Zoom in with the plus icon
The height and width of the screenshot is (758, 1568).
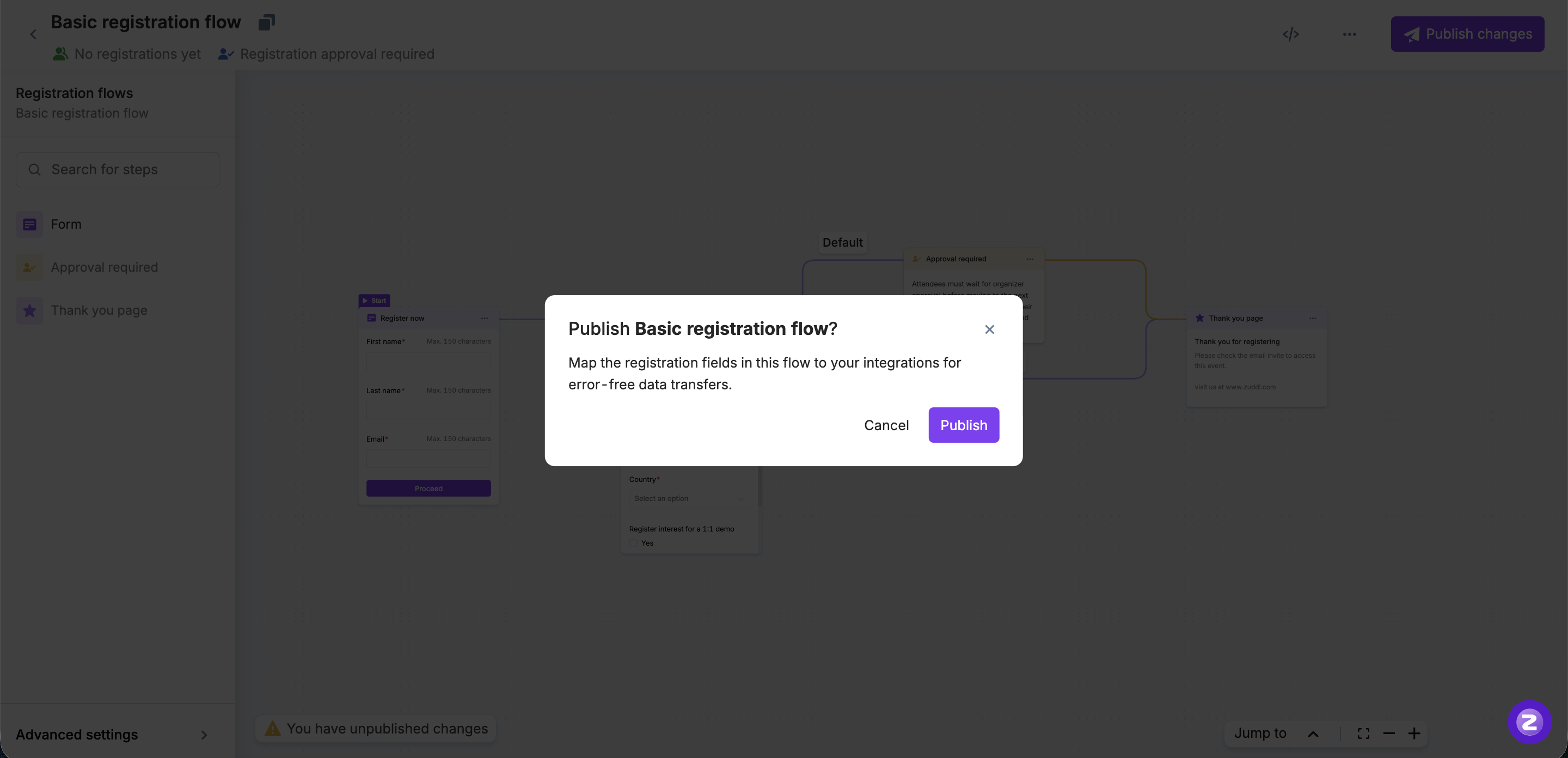[1414, 733]
